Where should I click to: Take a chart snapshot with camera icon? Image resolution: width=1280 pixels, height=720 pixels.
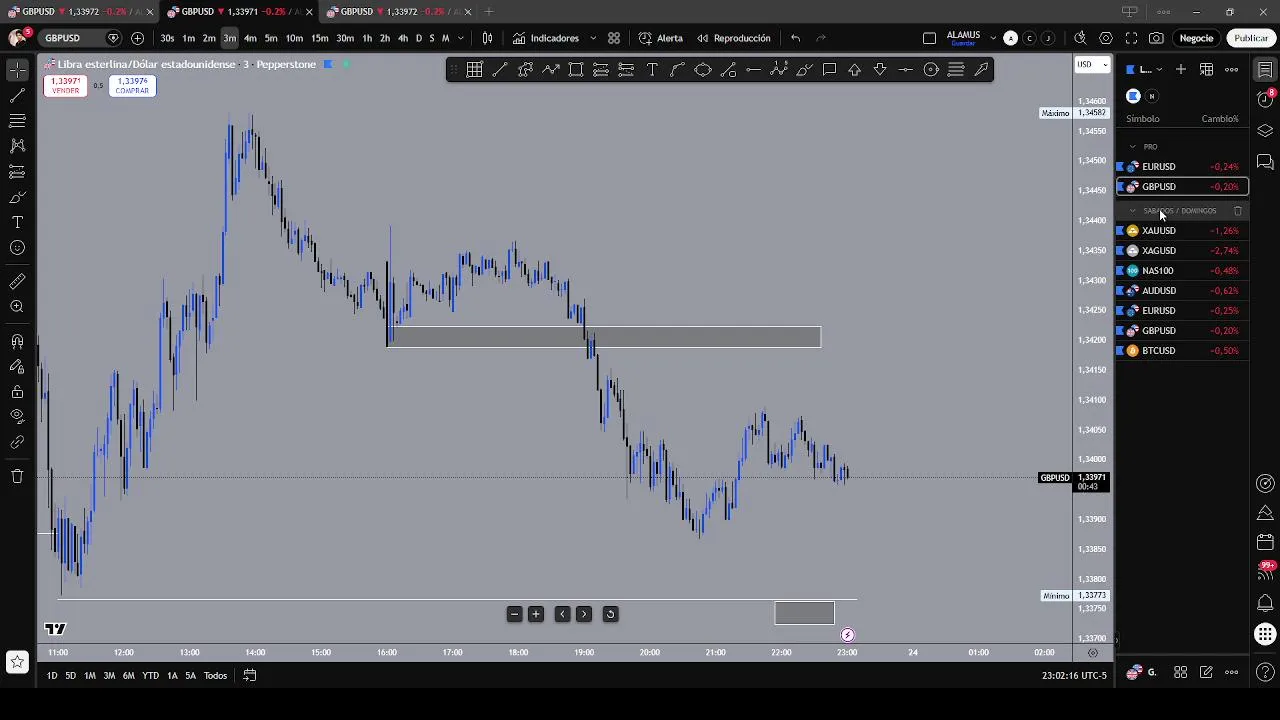click(x=1156, y=38)
